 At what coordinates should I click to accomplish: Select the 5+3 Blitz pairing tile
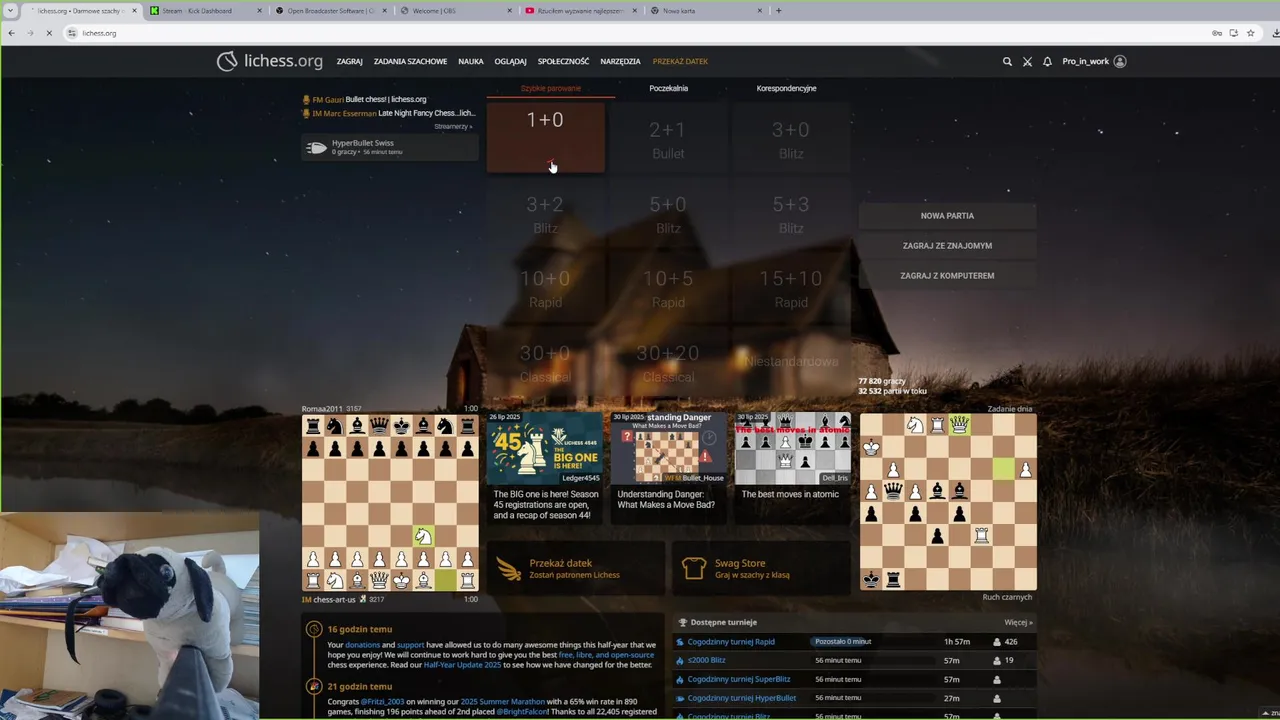click(790, 215)
